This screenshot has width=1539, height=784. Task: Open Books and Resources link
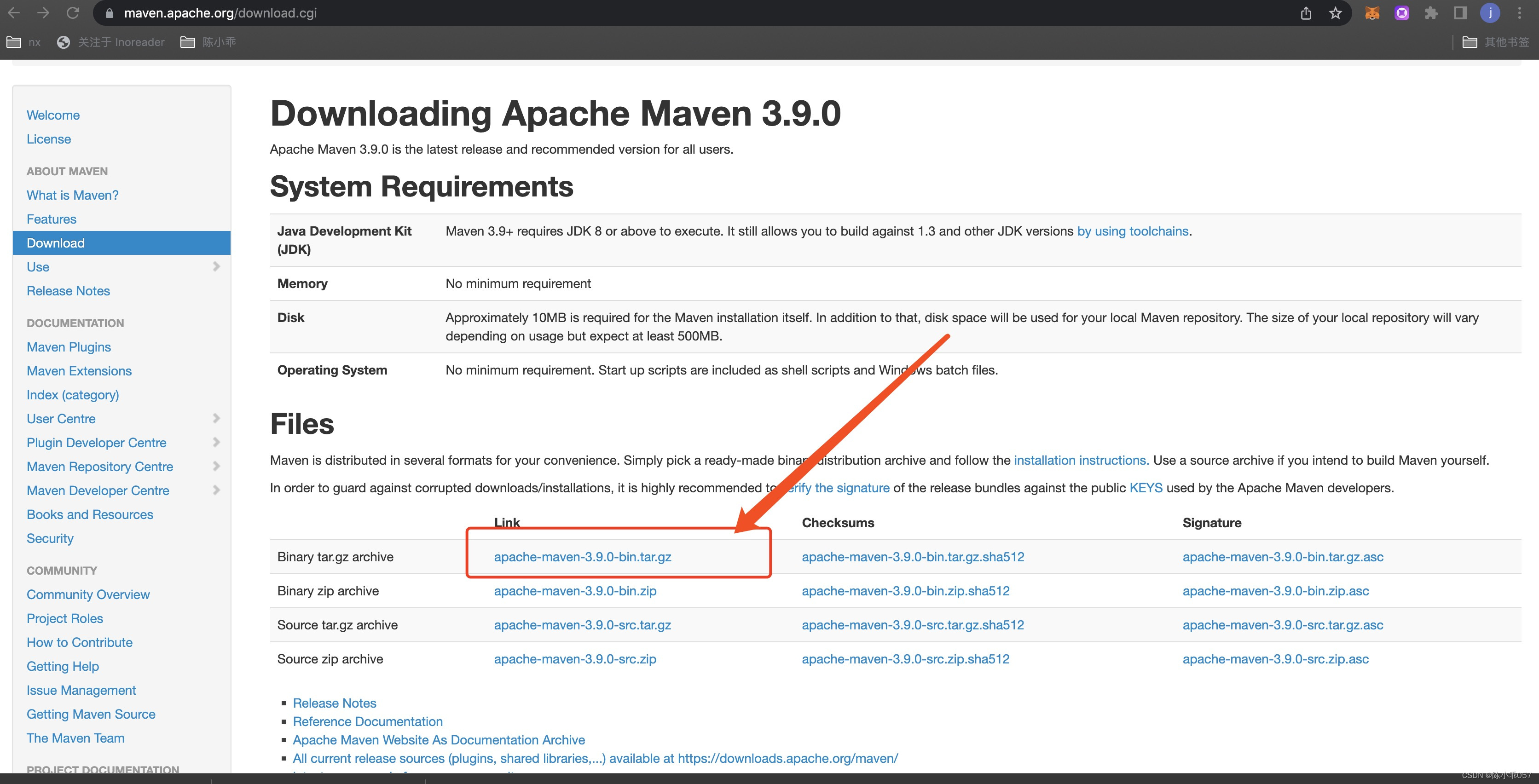[x=90, y=514]
